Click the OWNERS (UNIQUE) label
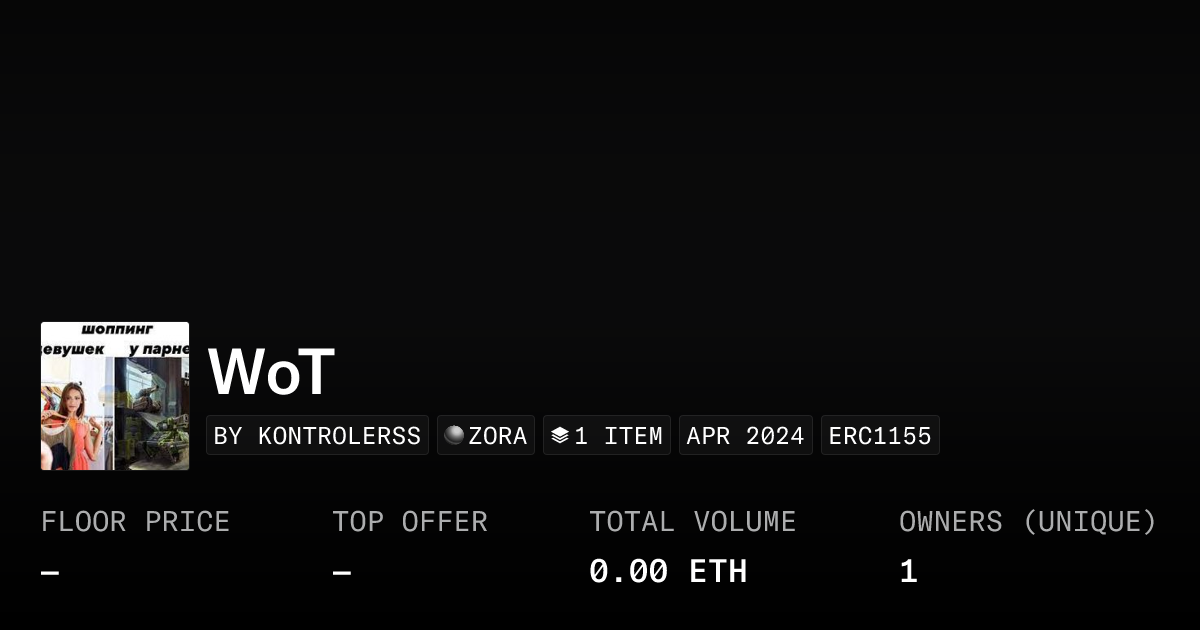Image resolution: width=1200 pixels, height=630 pixels. pyautogui.click(x=1027, y=522)
